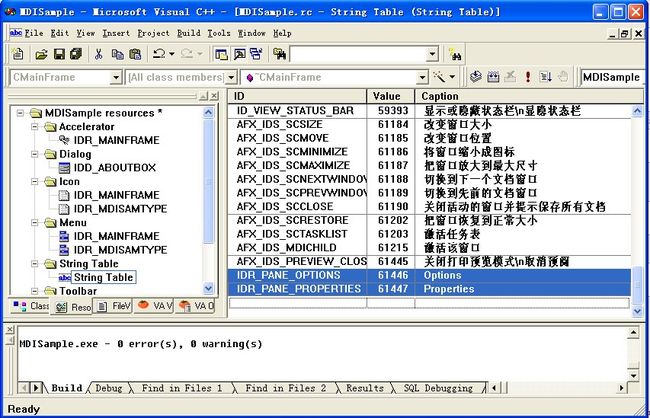Toggle the Workspace window toolbar button

221,54
